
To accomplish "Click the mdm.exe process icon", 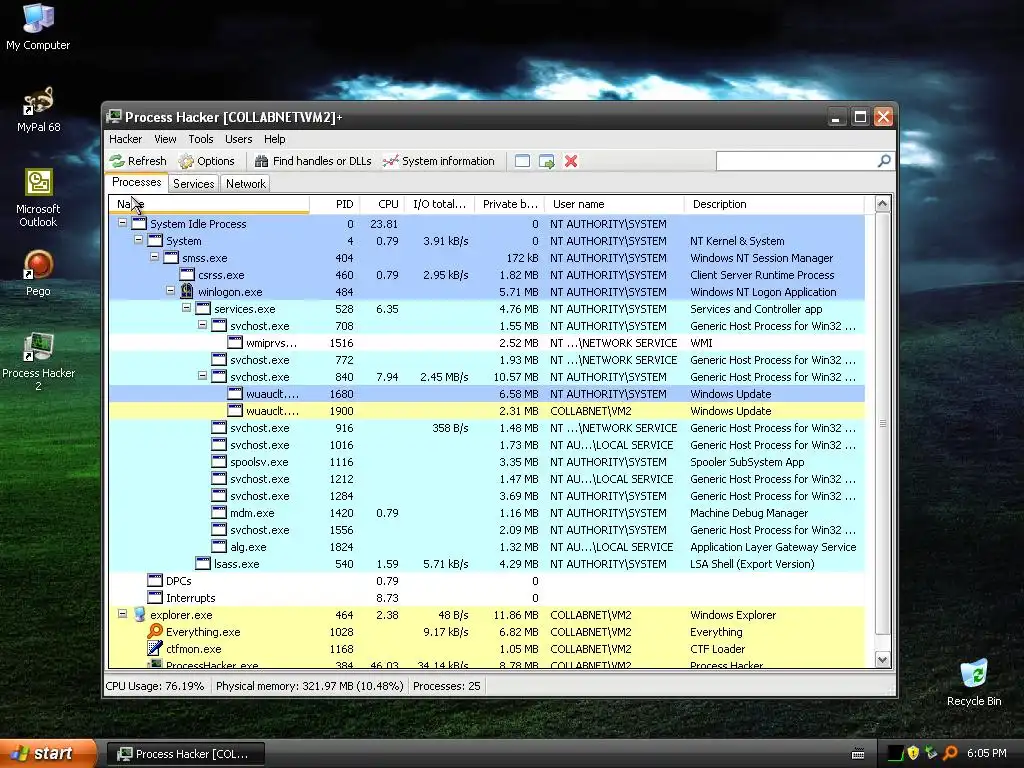I will tap(219, 513).
